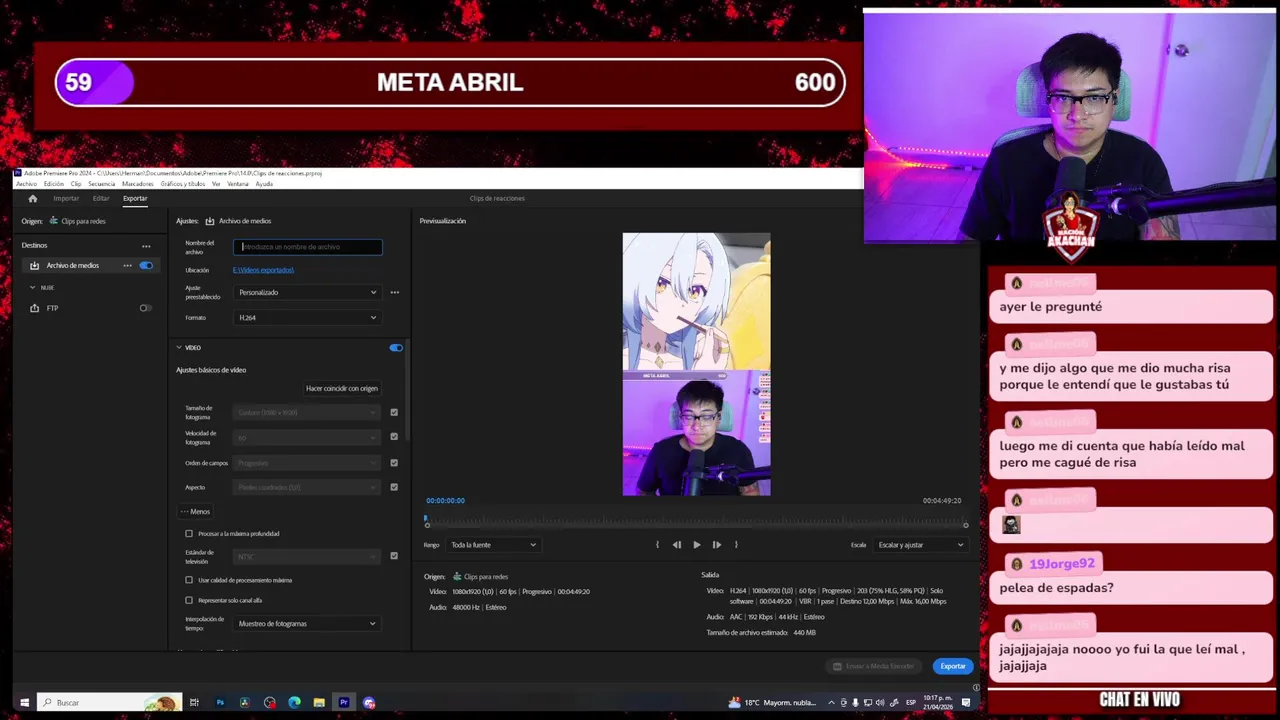Open the Rango Toda la fuente dropdown
The image size is (1280, 720).
[x=493, y=545]
